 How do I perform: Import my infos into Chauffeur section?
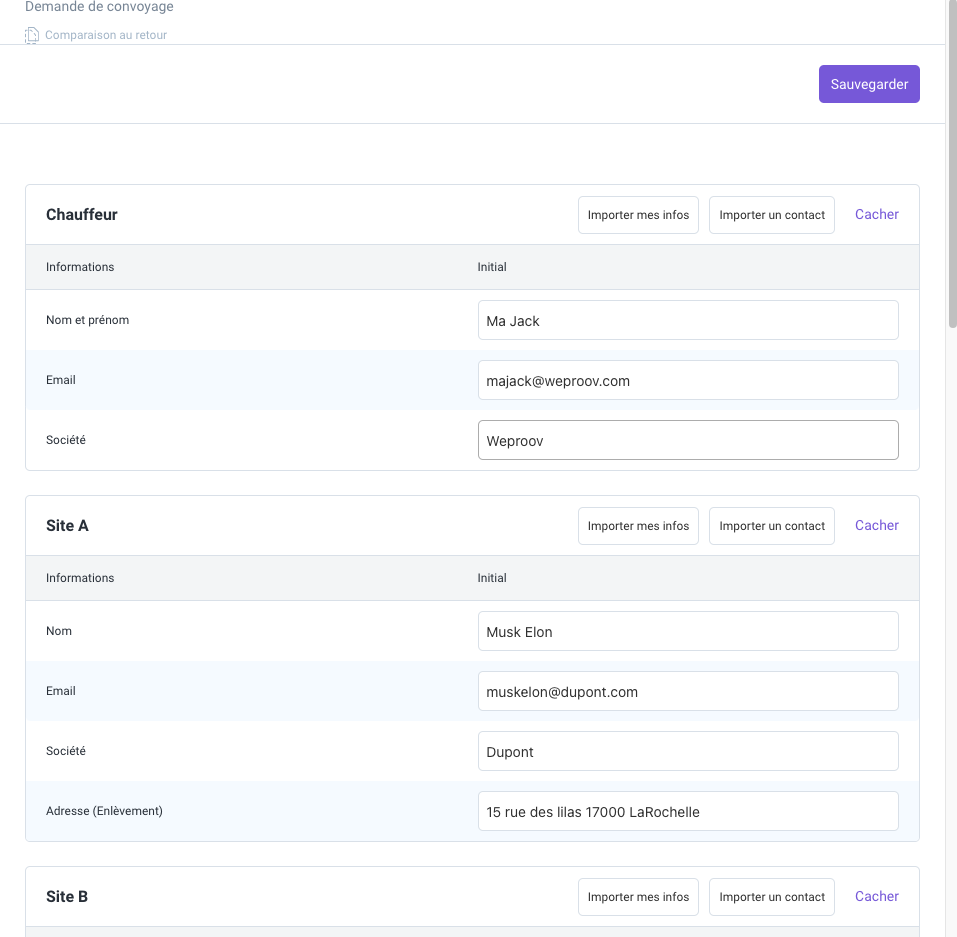pyautogui.click(x=638, y=215)
